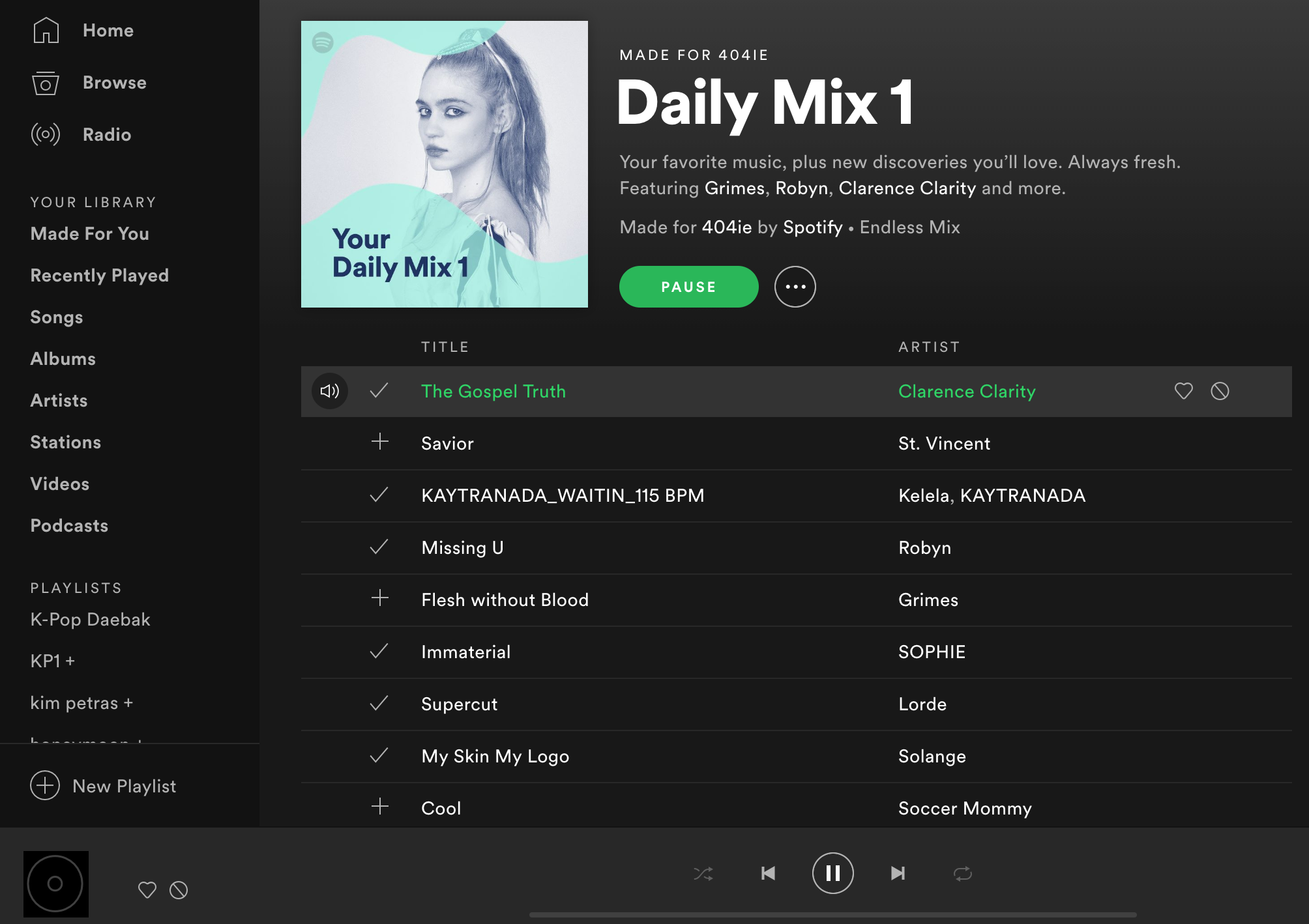Toggle save checkmark for My Skin My Logo by Solange
Image resolution: width=1309 pixels, height=924 pixels.
(380, 756)
